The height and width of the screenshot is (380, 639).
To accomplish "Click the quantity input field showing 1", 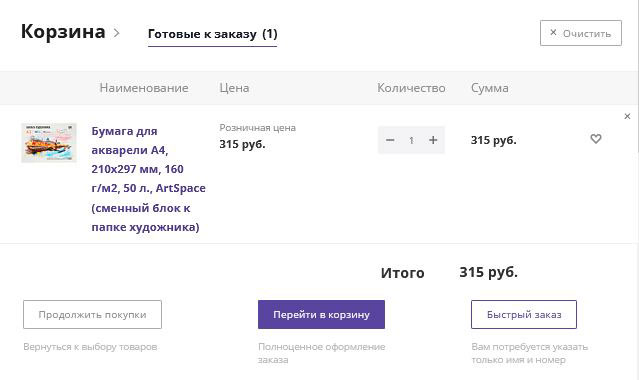I will (412, 140).
